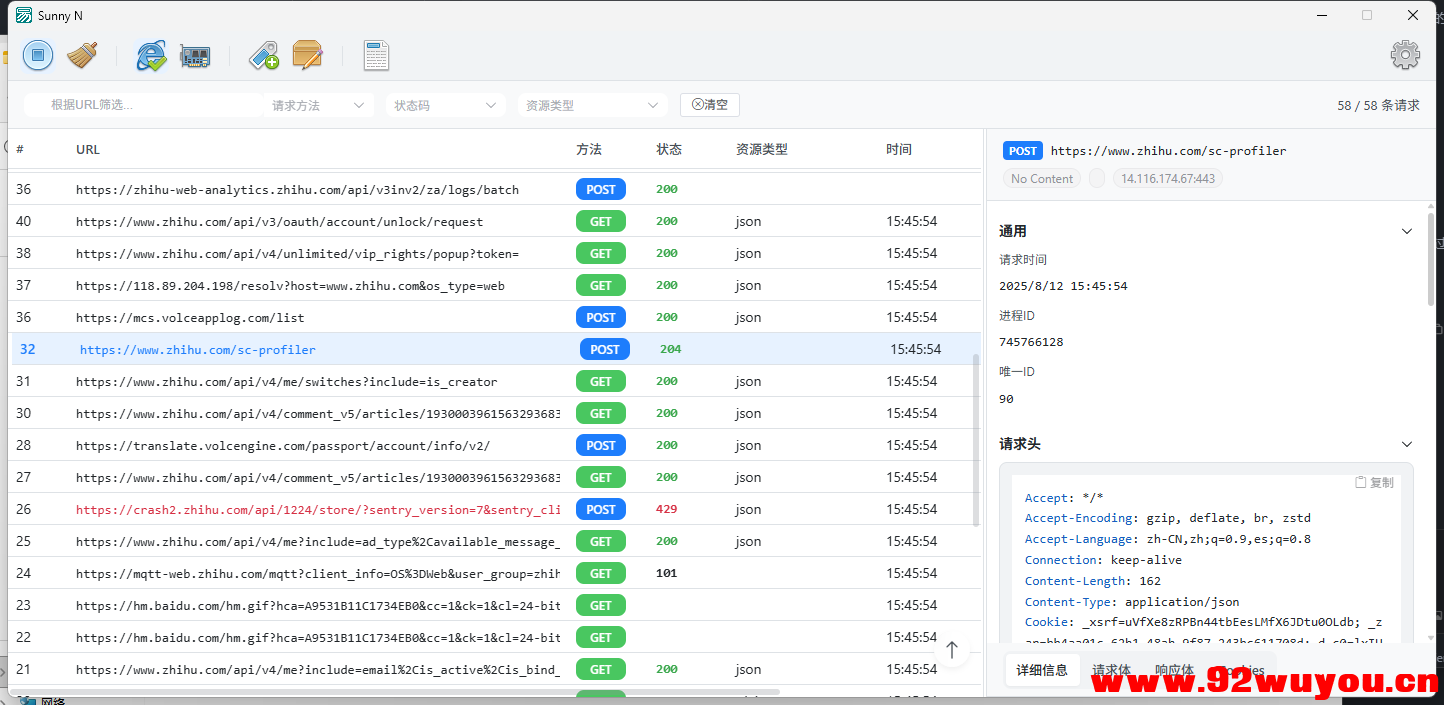Select the 请求体 tab
This screenshot has width=1444, height=705.
click(1110, 671)
